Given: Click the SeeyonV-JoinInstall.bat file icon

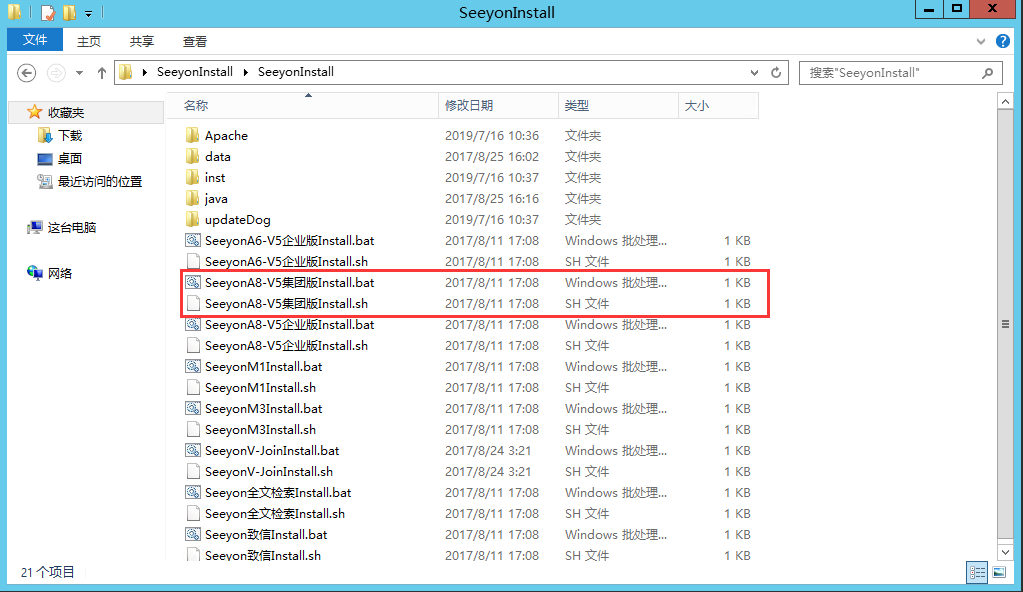Looking at the screenshot, I should (x=192, y=450).
